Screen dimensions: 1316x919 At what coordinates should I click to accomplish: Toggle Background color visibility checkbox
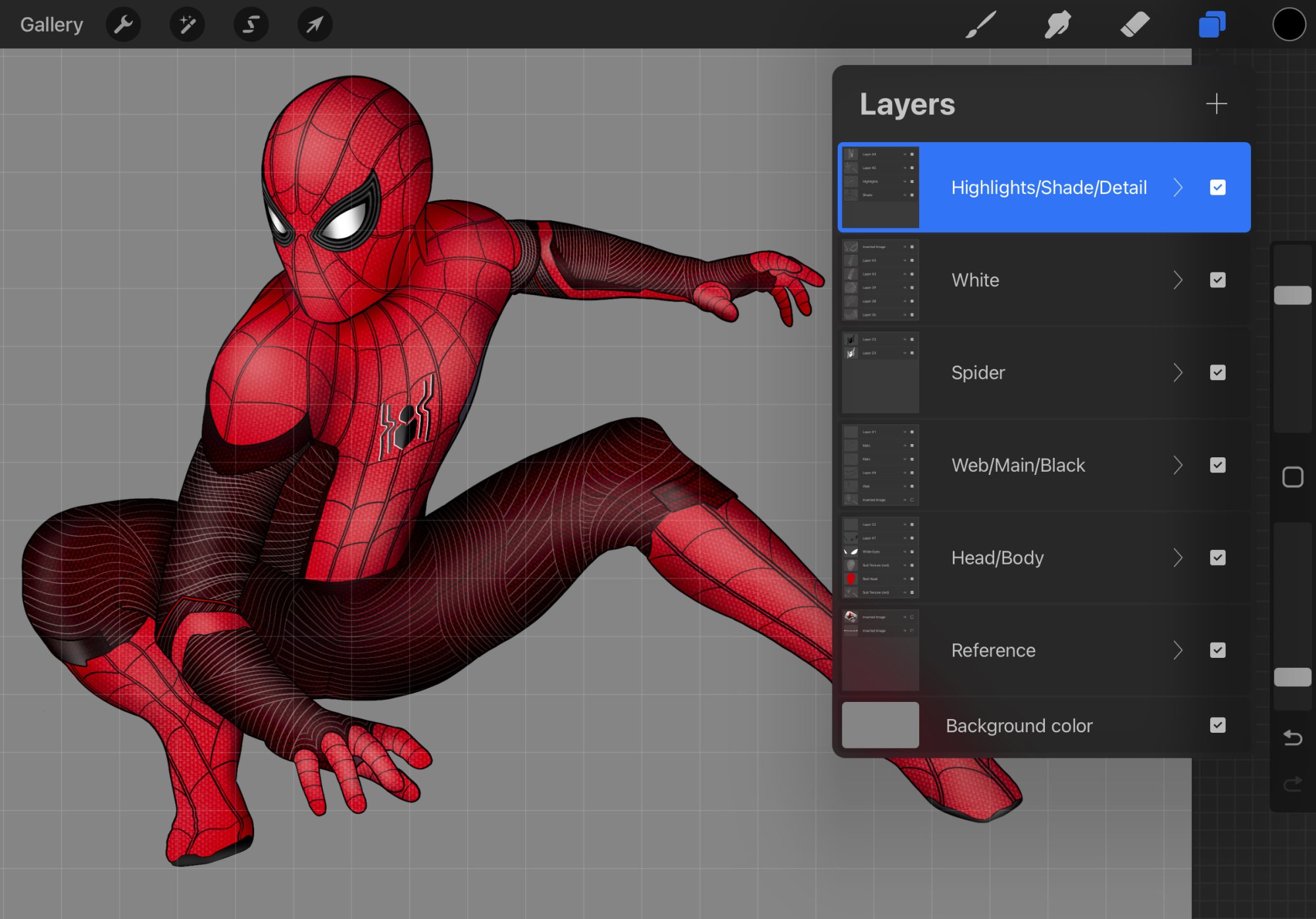pyautogui.click(x=1217, y=725)
